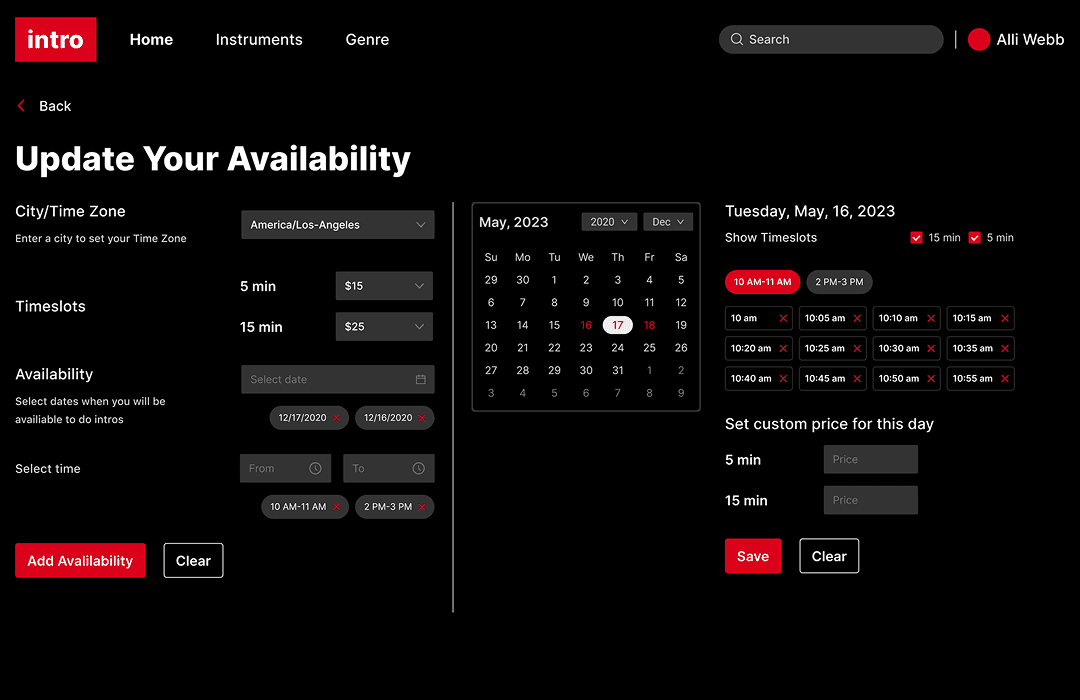Screen dimensions: 1080x700
Task: Open the 2020 year dropdown
Action: [608, 221]
